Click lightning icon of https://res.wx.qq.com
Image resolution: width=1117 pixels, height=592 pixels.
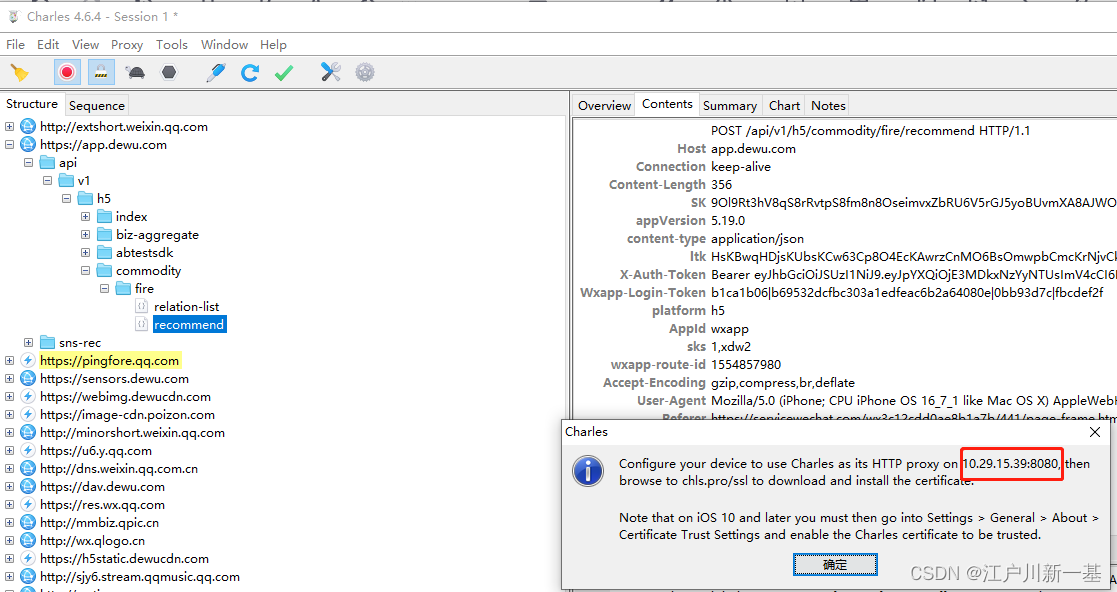(28, 504)
